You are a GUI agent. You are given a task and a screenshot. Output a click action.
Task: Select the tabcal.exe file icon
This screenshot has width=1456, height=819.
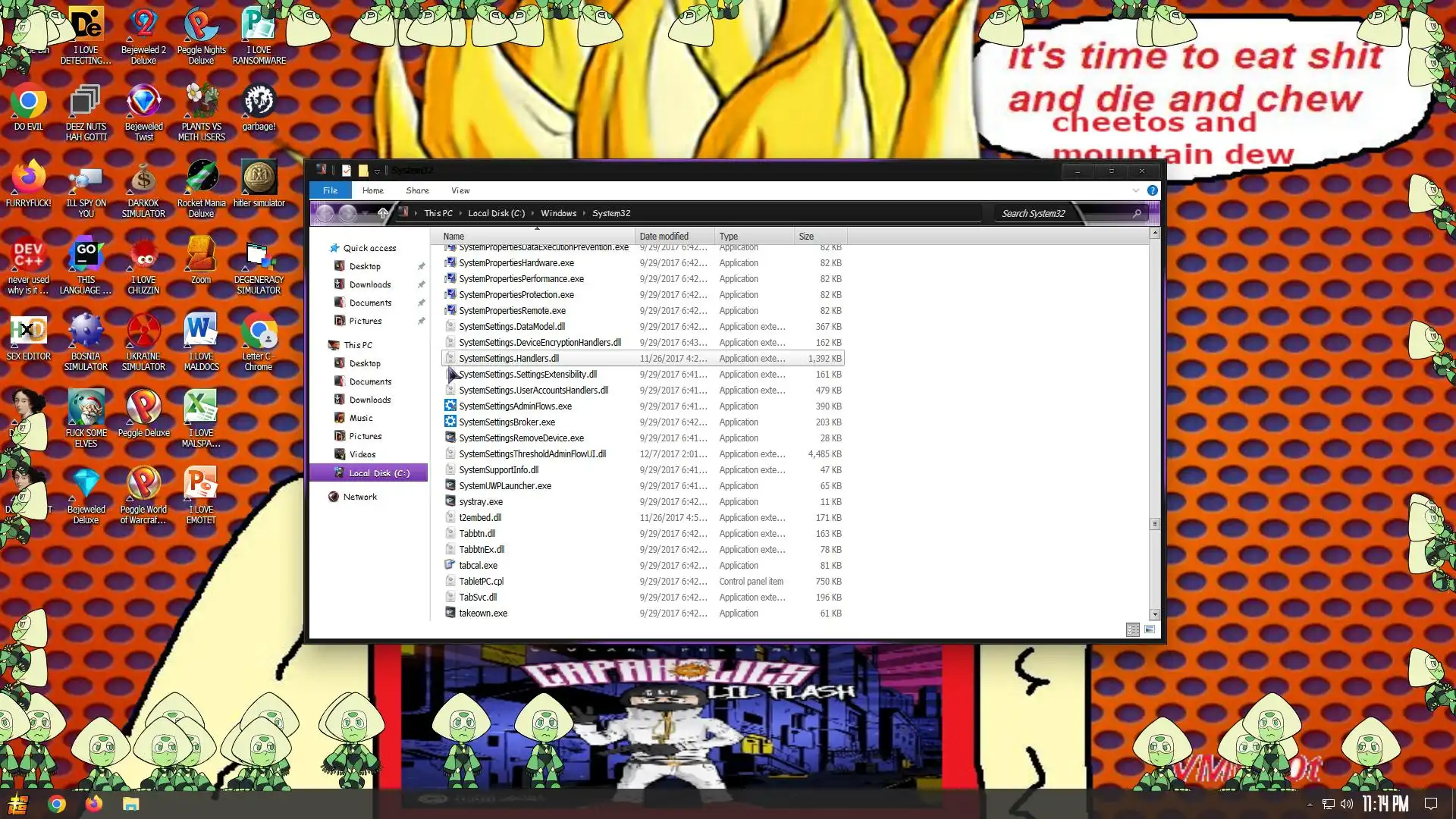click(450, 565)
